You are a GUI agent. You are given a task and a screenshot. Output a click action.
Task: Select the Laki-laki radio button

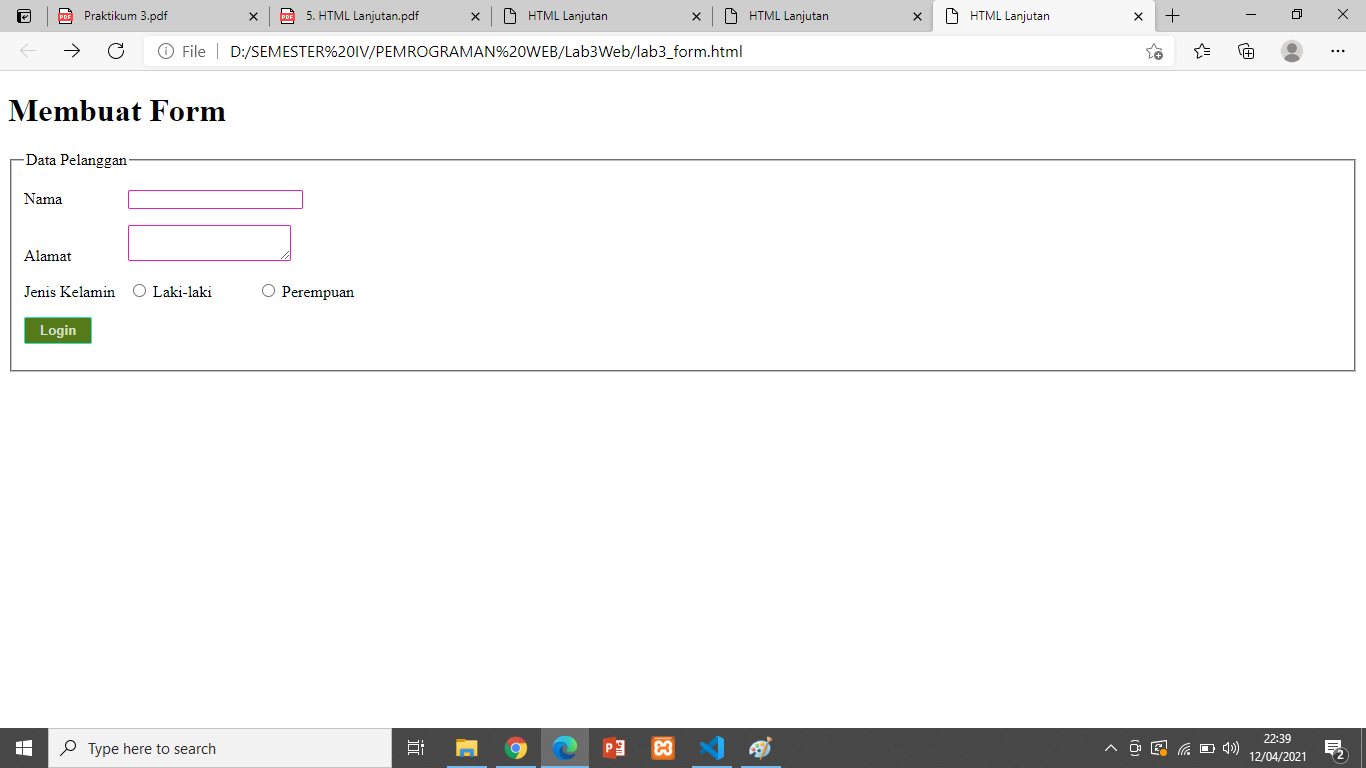[x=140, y=290]
